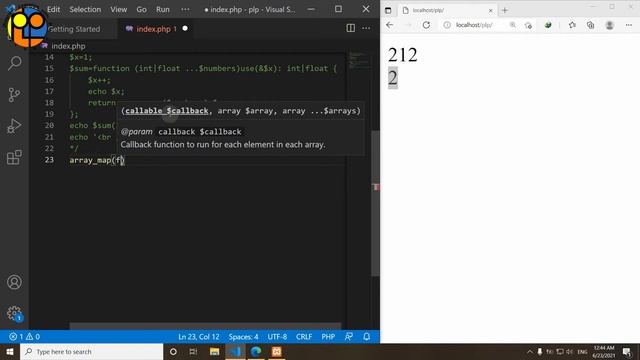Image resolution: width=640 pixels, height=360 pixels.
Task: Click line number 20 in gutter
Action: click(x=49, y=125)
